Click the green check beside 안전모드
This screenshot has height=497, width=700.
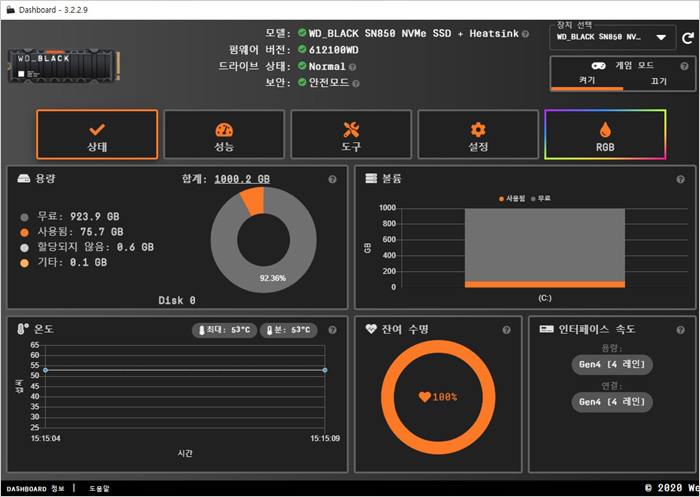(302, 82)
